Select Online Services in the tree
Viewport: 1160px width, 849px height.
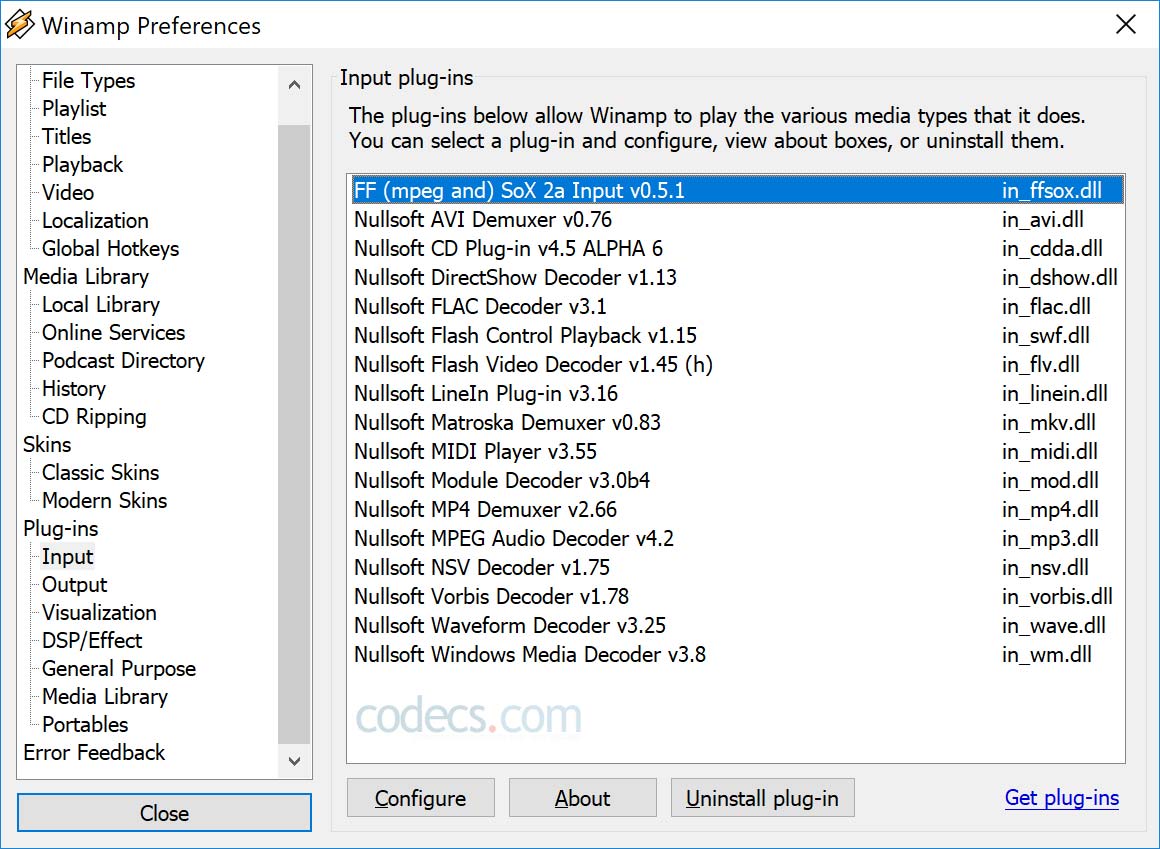[x=114, y=333]
